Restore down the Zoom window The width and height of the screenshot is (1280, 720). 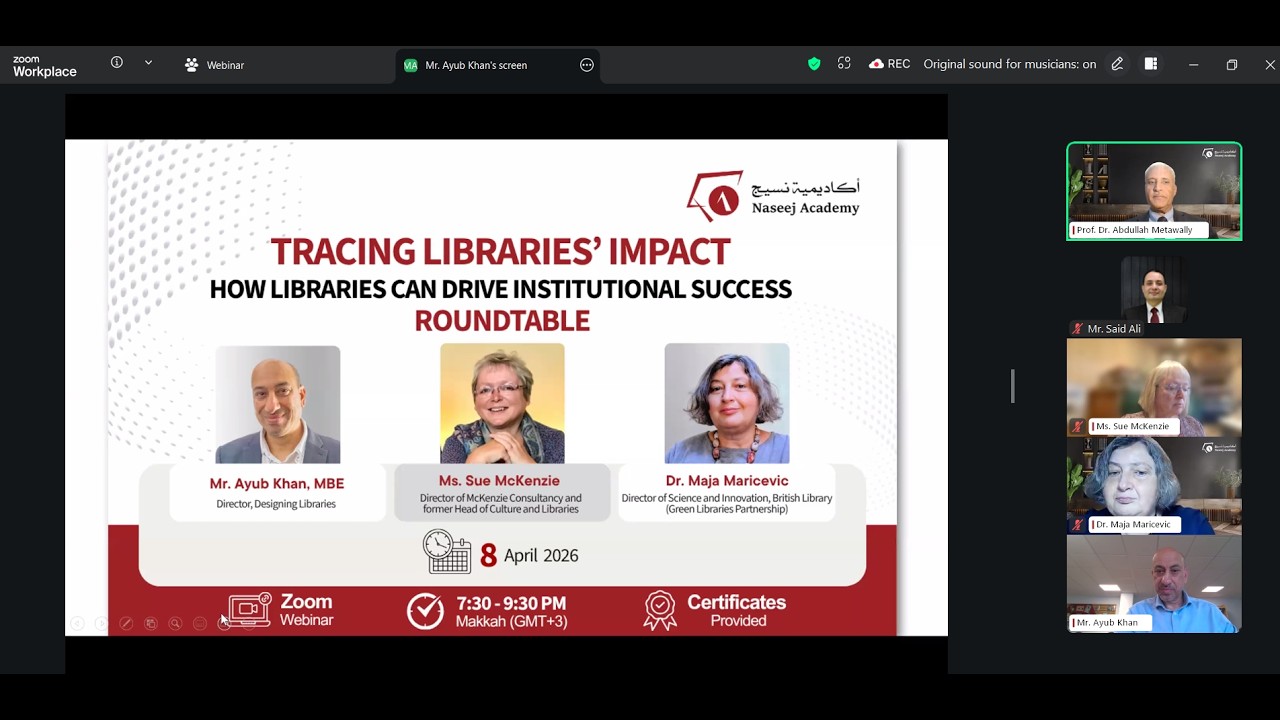pos(1232,65)
